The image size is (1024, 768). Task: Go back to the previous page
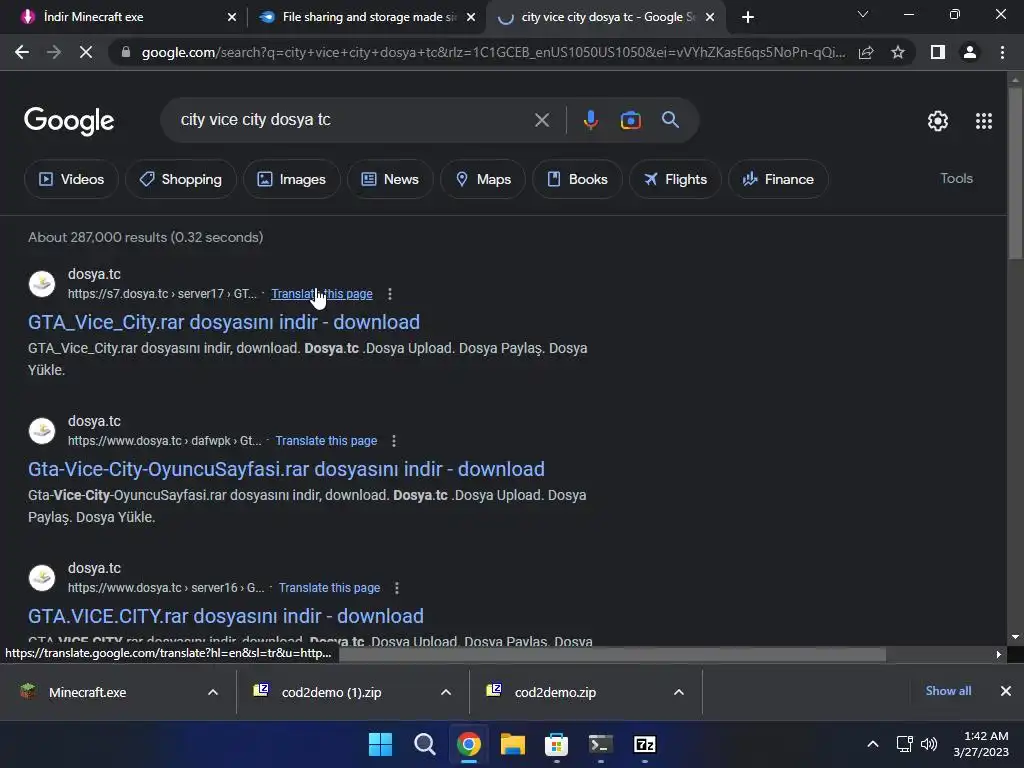(22, 52)
